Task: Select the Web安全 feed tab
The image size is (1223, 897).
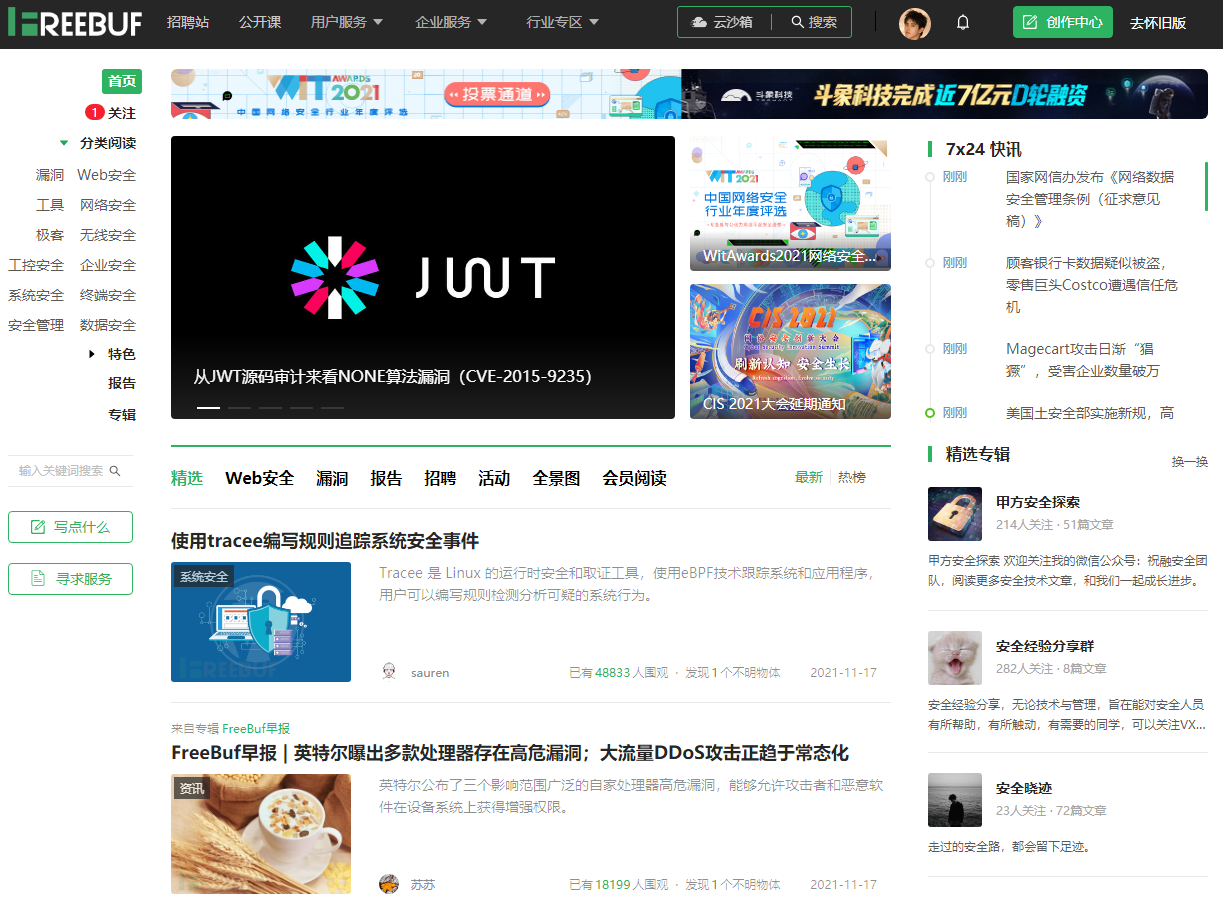Action: pos(260,478)
